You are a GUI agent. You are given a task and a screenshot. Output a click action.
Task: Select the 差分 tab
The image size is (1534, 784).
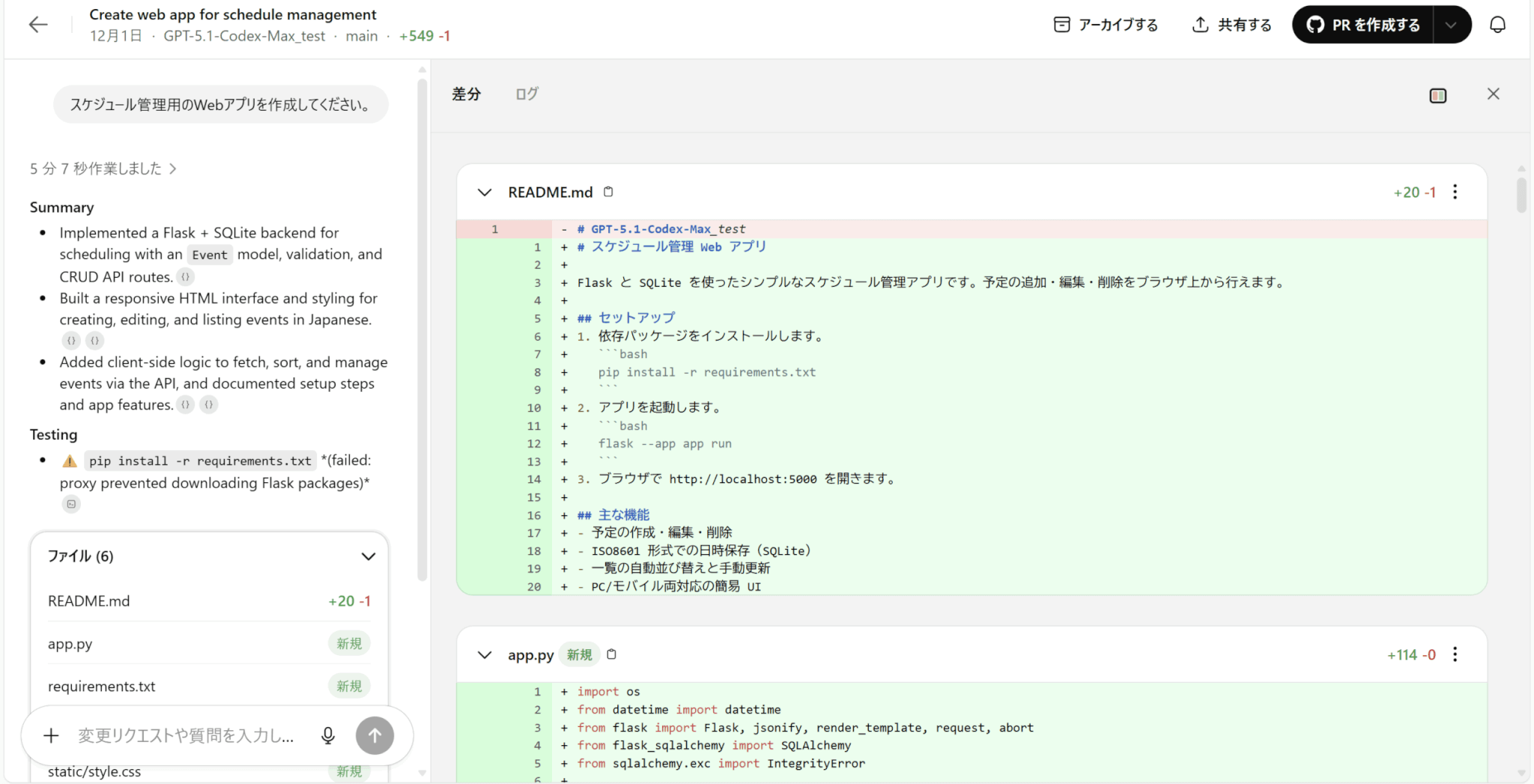coord(466,94)
